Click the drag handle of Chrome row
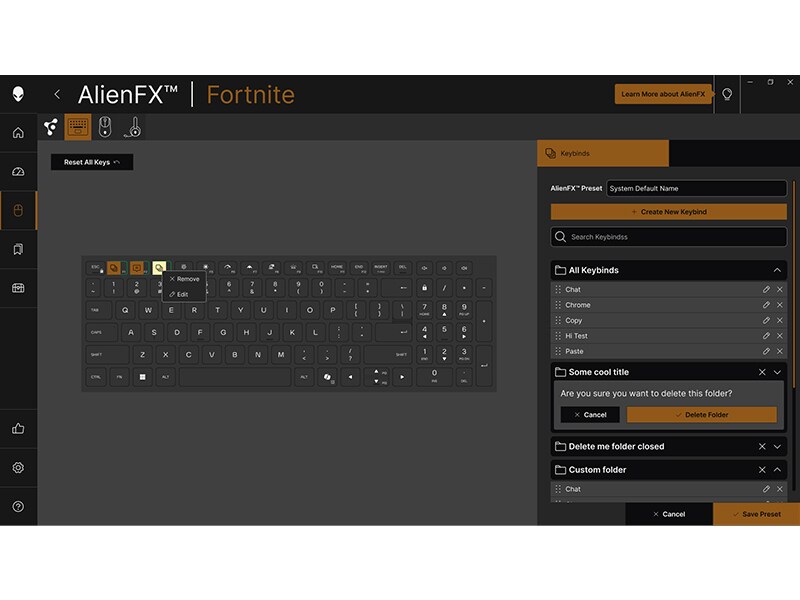 pos(558,305)
